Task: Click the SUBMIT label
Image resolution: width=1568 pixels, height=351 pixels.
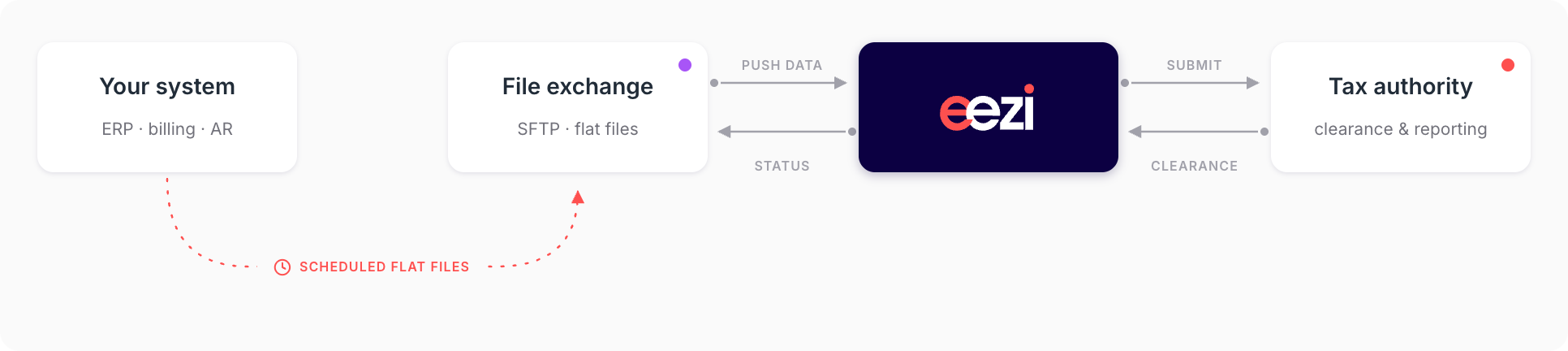Action: tap(1194, 65)
